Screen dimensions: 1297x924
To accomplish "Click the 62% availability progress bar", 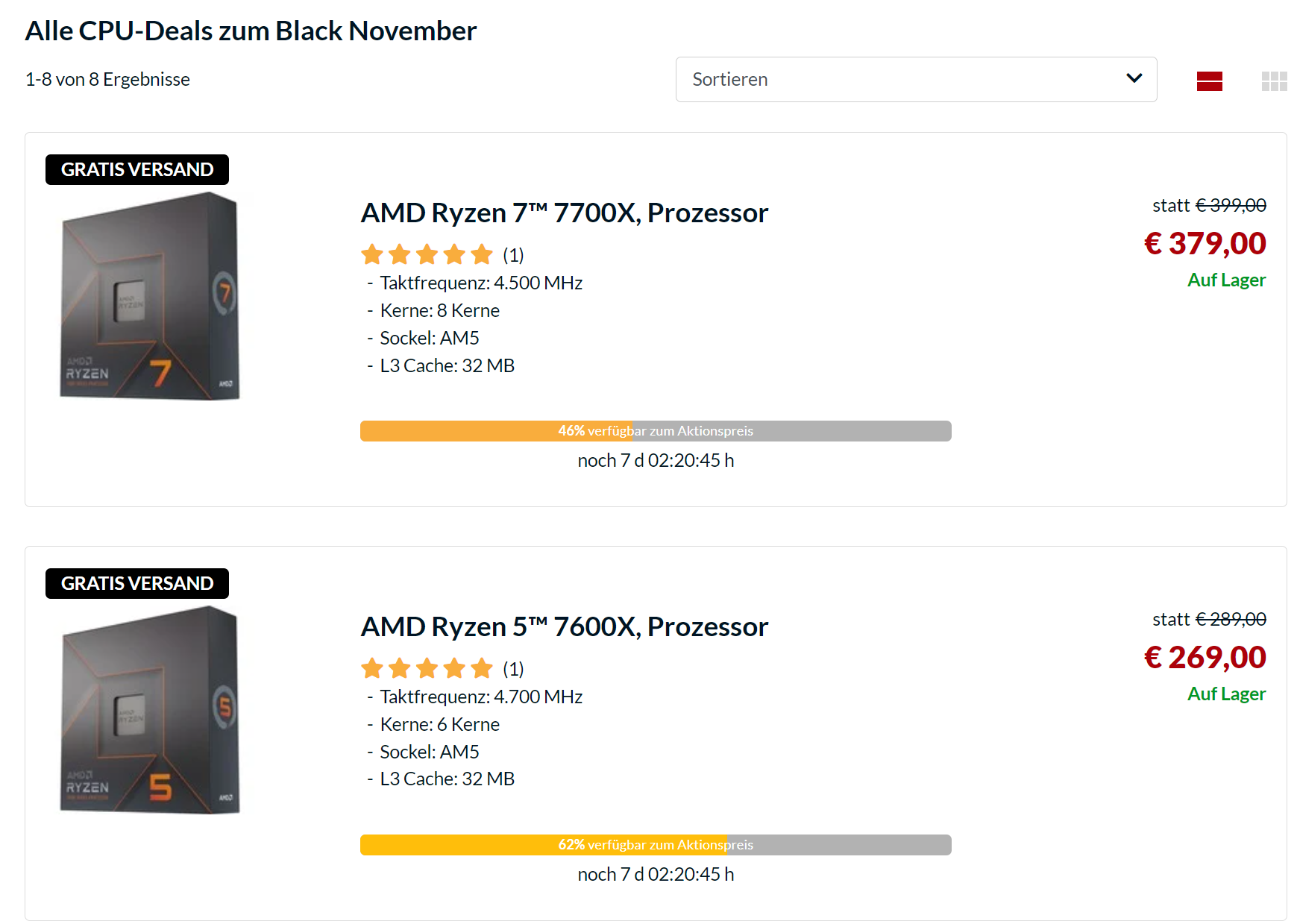I will [x=655, y=845].
